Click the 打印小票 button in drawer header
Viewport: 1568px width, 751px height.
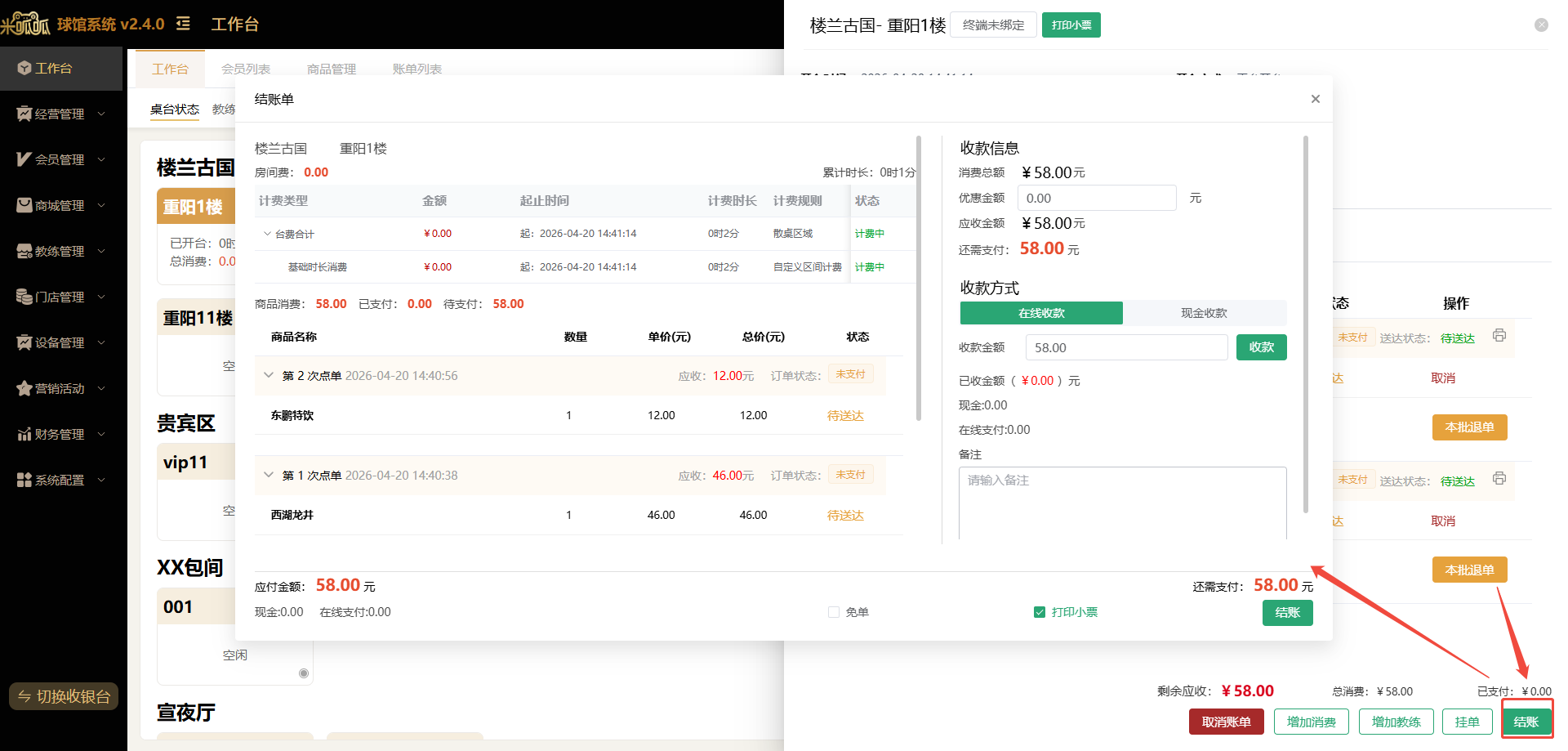(x=1071, y=25)
